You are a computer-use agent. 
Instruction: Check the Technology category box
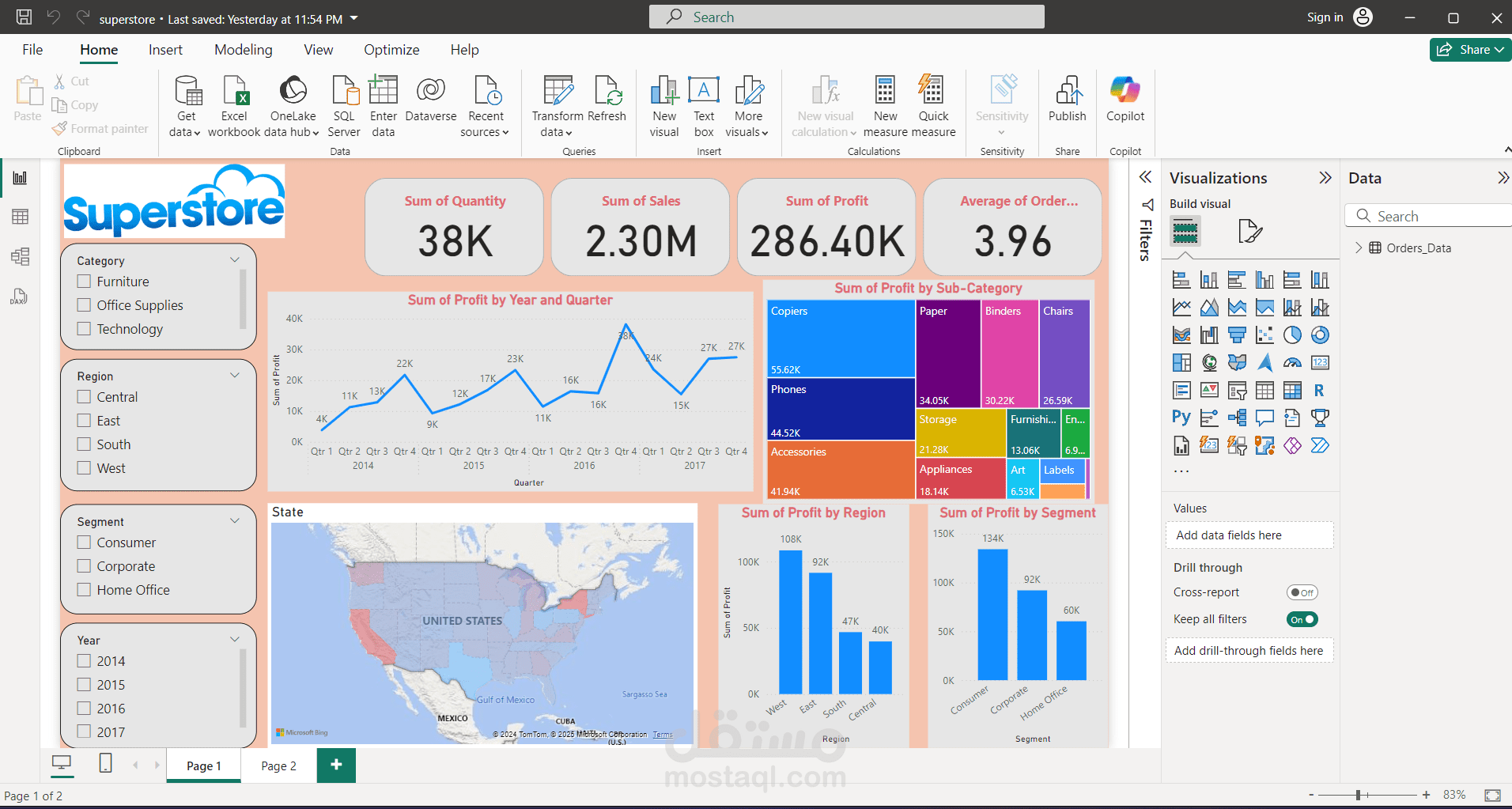point(84,329)
